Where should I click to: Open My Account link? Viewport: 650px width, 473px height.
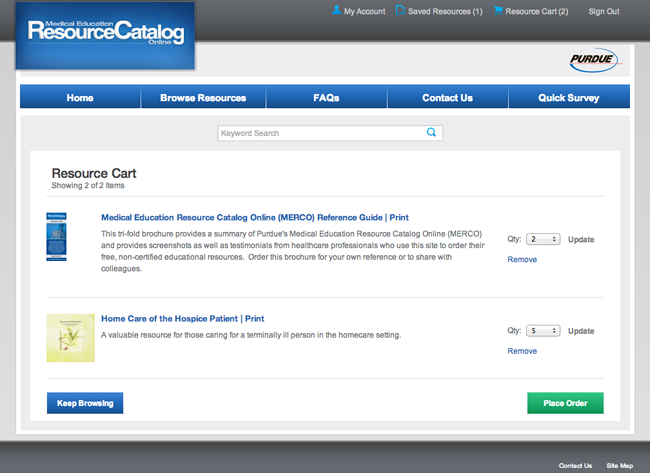tap(364, 12)
